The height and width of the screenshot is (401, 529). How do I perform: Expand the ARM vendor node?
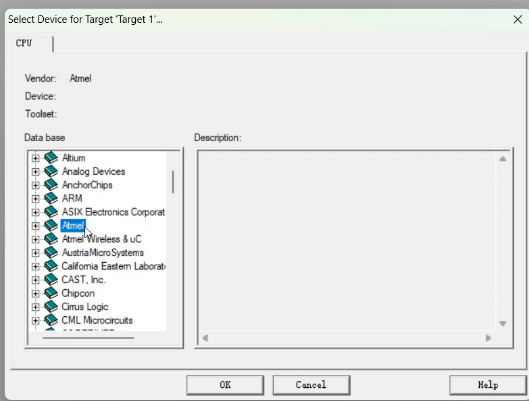[x=35, y=199]
